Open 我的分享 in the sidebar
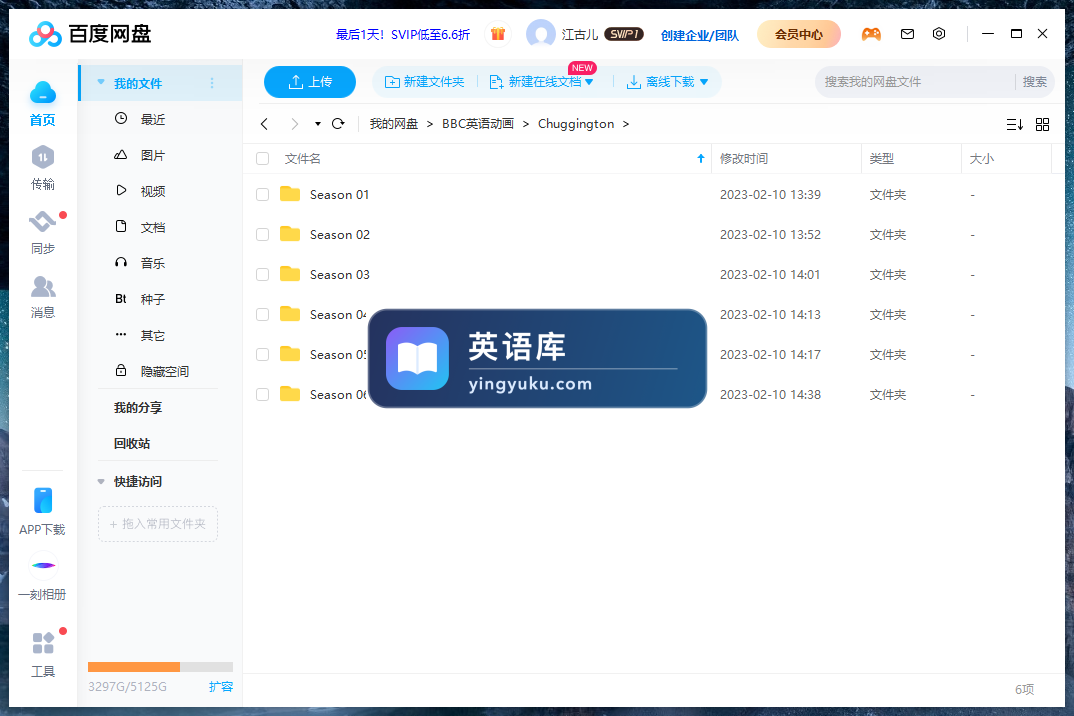The width and height of the screenshot is (1074, 716). tap(138, 408)
